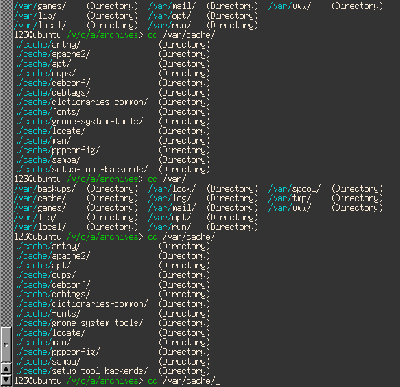This screenshot has height=387, width=400.
Task: Click dictionaries-common entry in the last listing
Action: click(x=82, y=304)
